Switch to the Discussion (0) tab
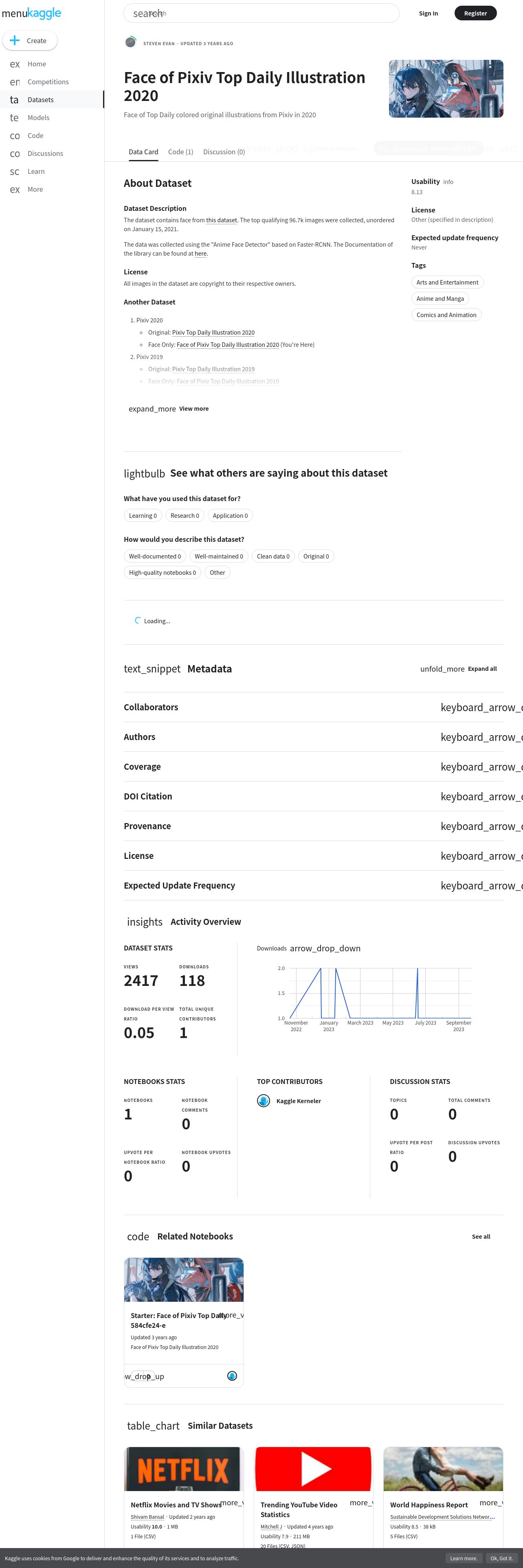The height and width of the screenshot is (1568, 523). point(224,152)
